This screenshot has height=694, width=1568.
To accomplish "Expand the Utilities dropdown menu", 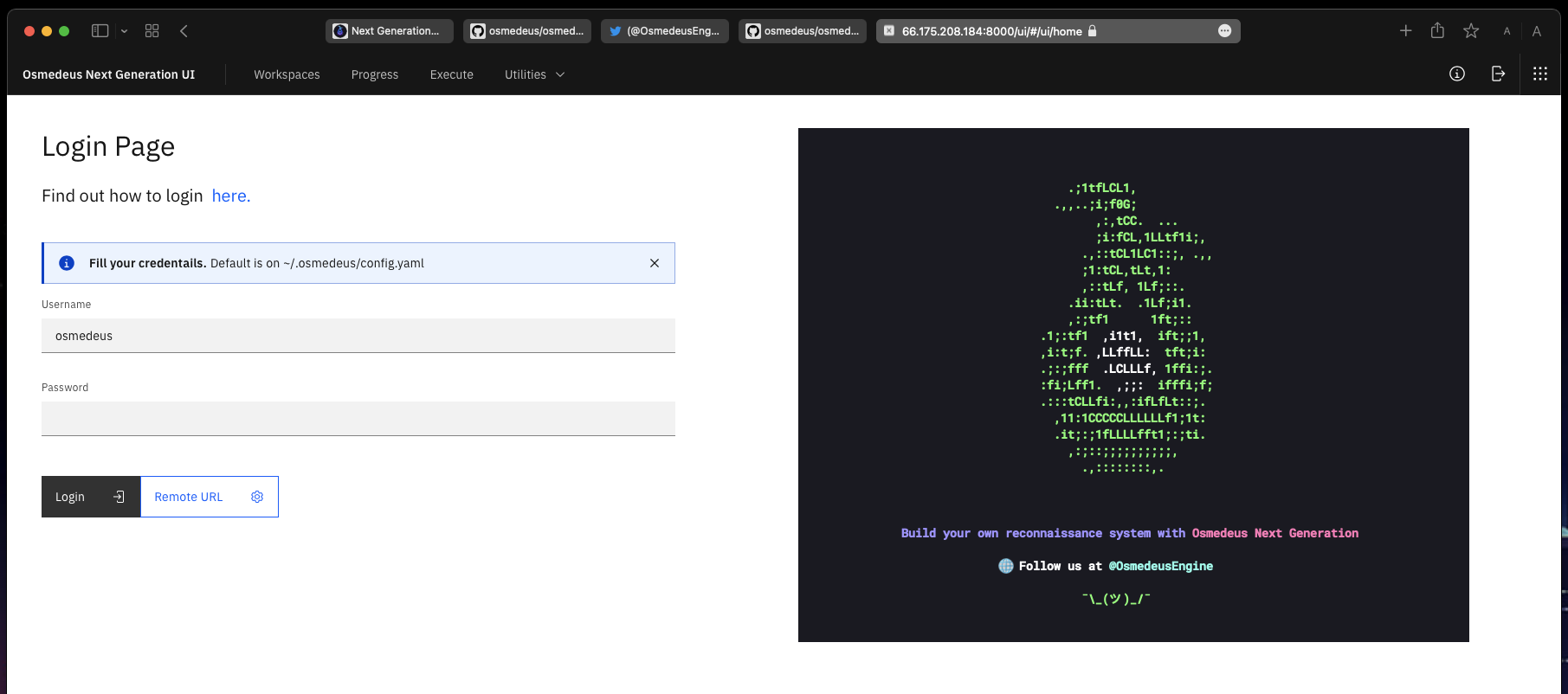I will (x=535, y=74).
